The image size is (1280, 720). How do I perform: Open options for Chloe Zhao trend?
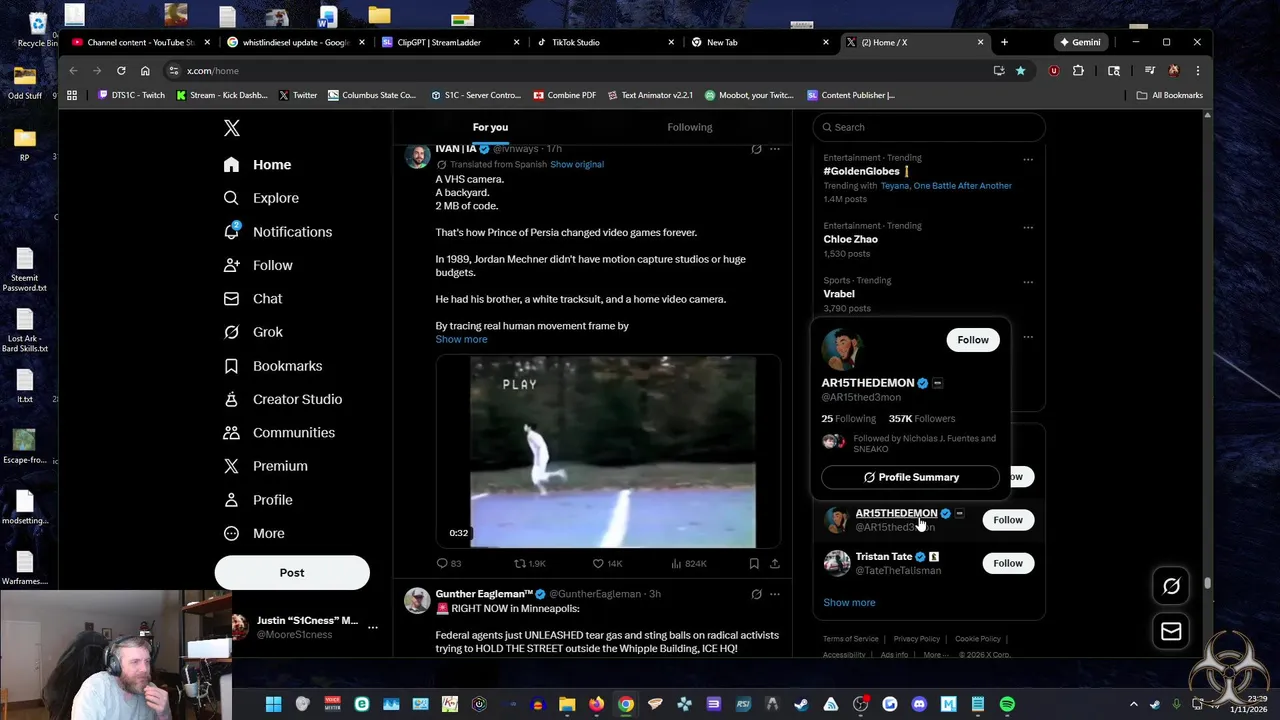click(x=1028, y=227)
